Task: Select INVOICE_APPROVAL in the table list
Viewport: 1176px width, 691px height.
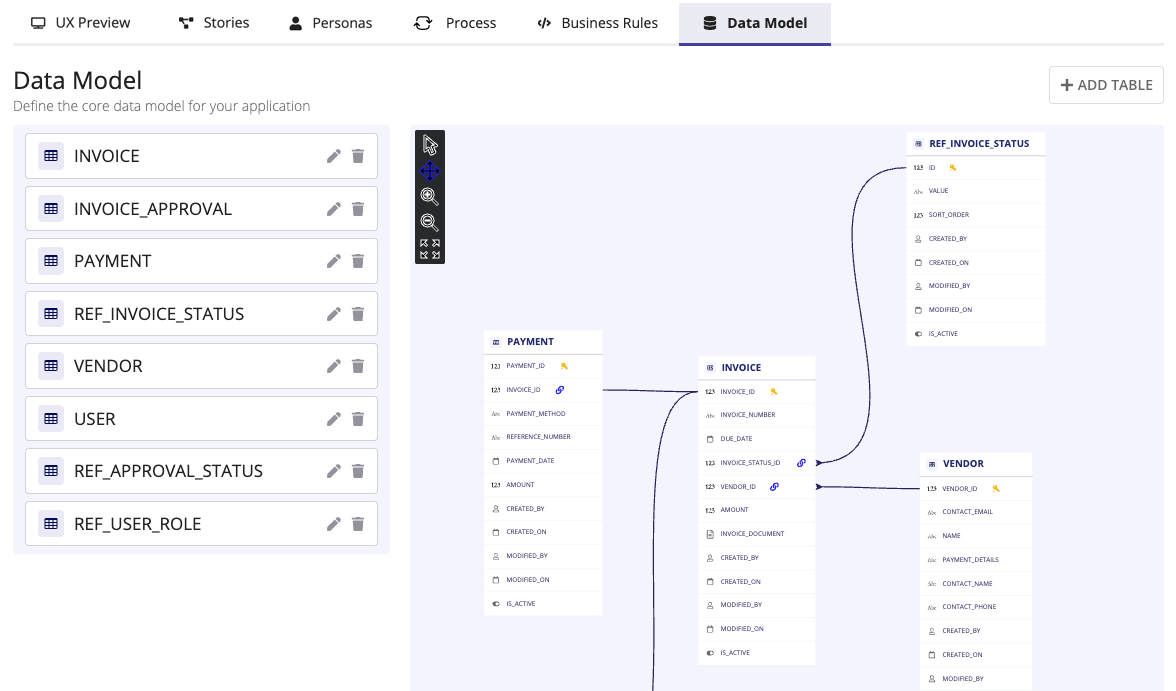Action: coord(201,209)
